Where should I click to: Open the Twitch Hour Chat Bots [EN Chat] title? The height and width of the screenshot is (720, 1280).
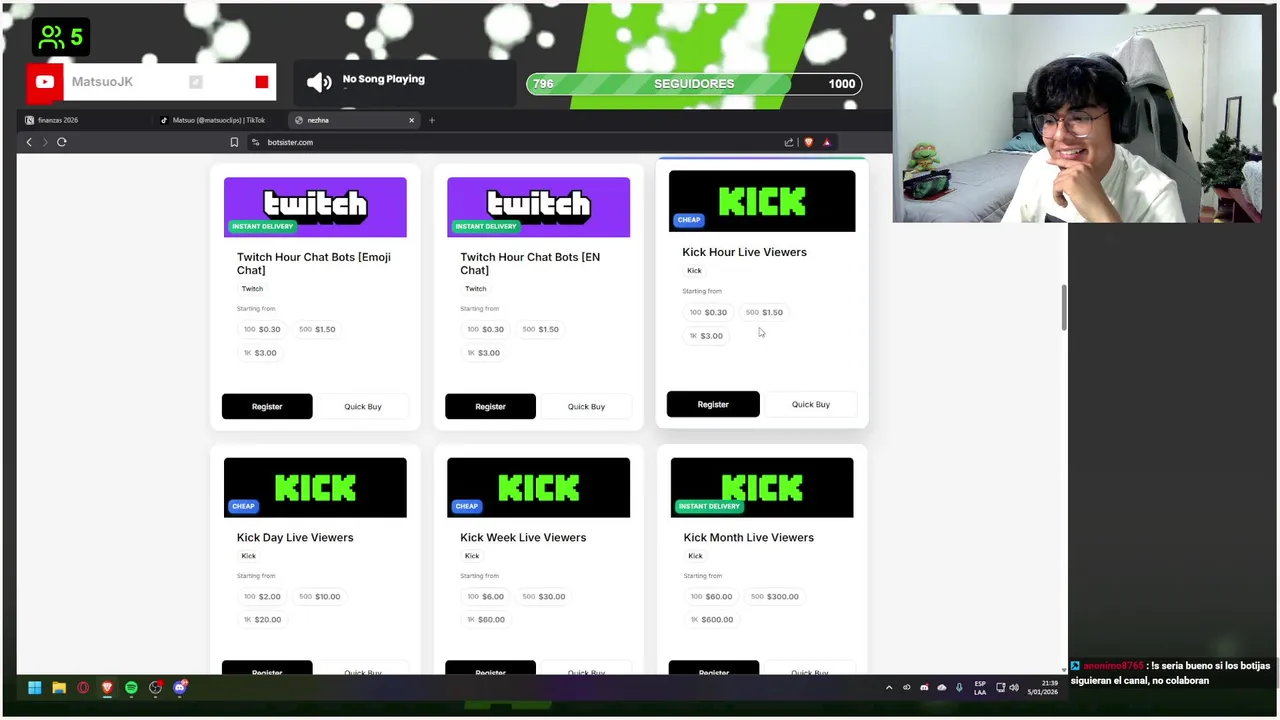coord(530,263)
